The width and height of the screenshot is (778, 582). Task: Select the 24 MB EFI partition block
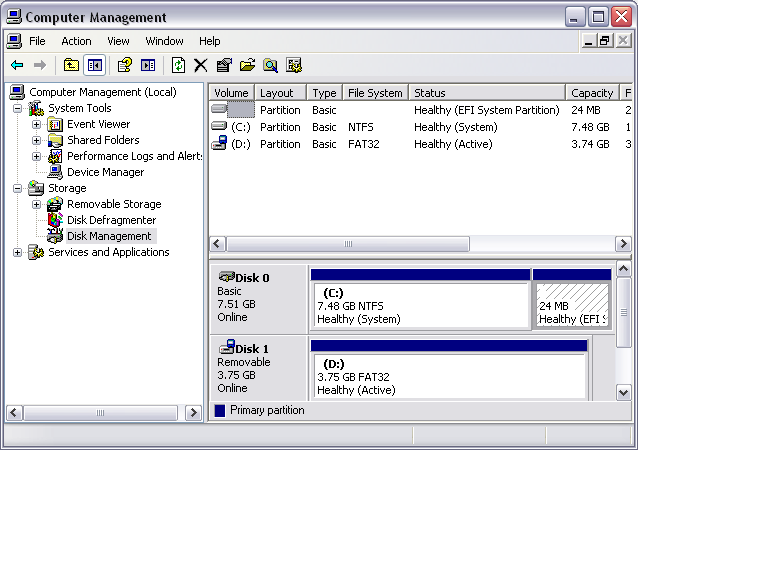click(x=572, y=299)
